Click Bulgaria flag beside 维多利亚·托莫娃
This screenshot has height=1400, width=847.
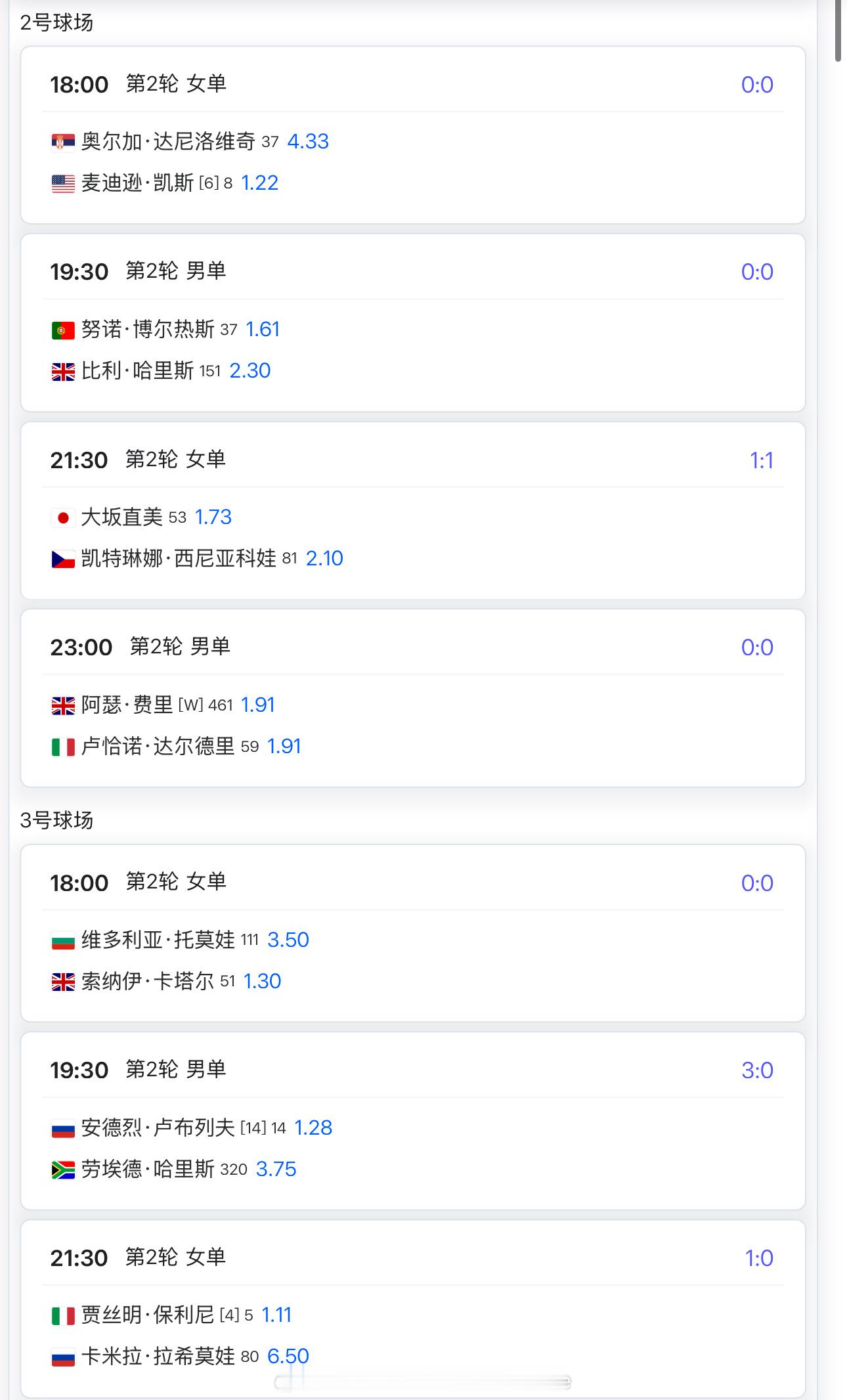63,941
